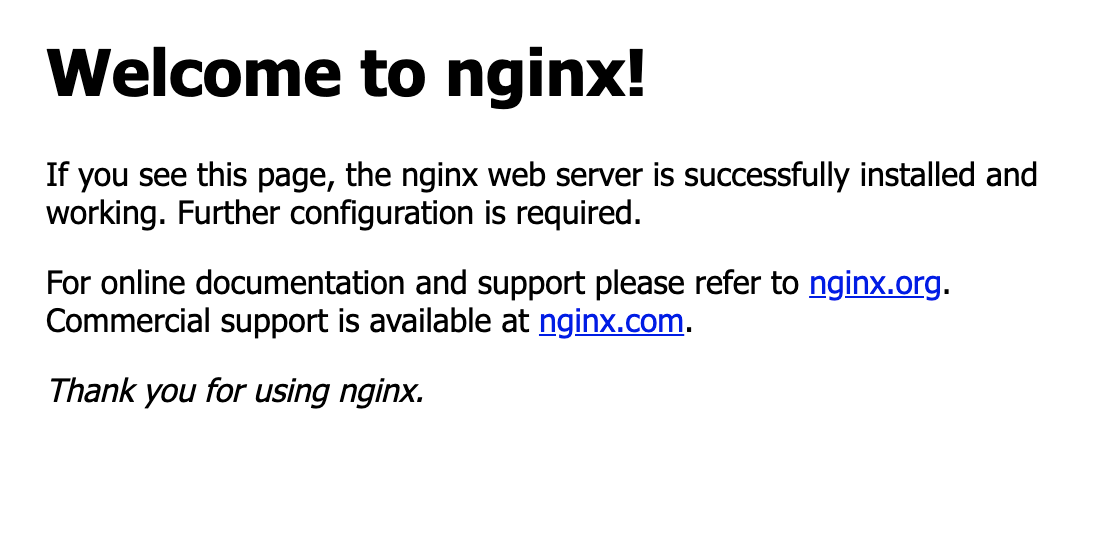Screen dimensions: 1112x556
Task: Click the phrase "If you see this page"
Action: 189,176
